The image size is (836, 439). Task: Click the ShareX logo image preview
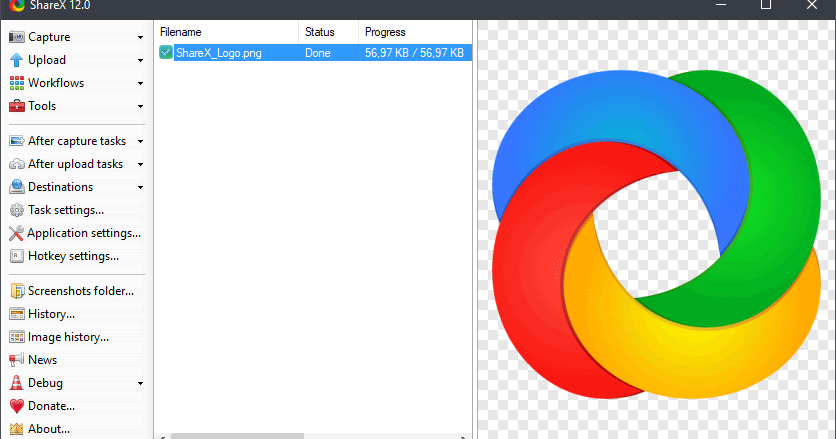656,235
